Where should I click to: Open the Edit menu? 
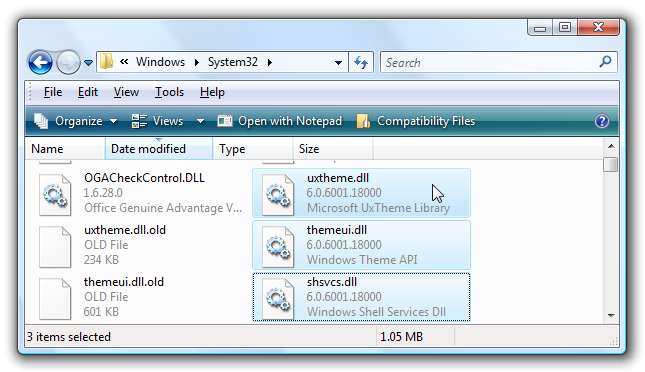pyautogui.click(x=88, y=92)
